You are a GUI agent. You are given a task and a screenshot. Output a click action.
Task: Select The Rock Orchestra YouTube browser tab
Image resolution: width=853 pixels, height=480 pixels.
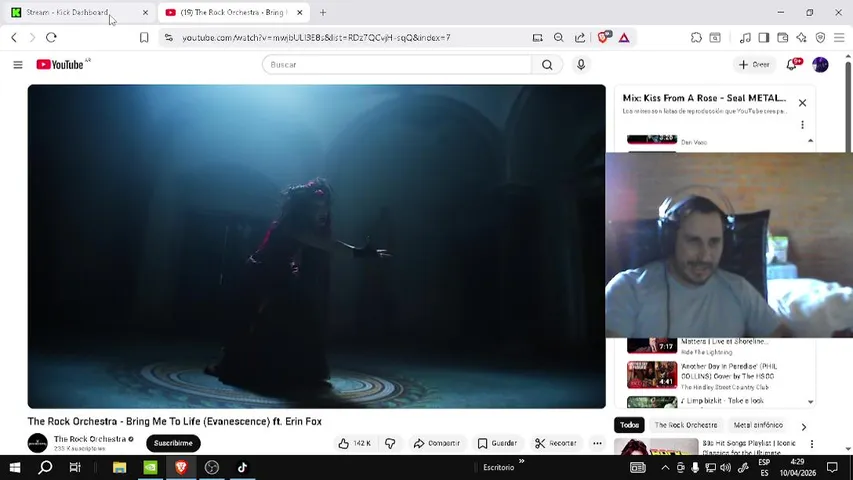click(x=233, y=12)
